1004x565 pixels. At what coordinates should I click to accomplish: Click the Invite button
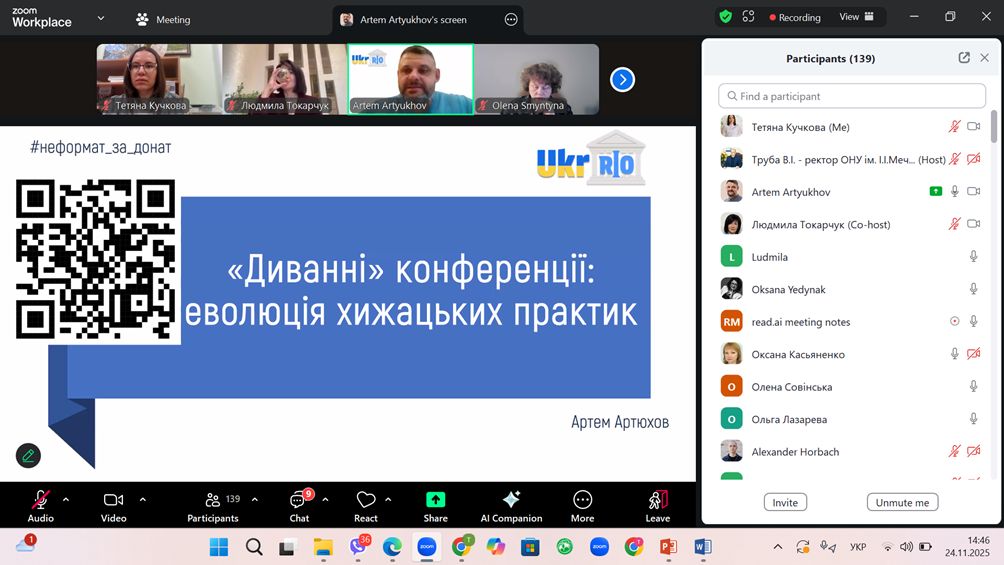coord(785,502)
